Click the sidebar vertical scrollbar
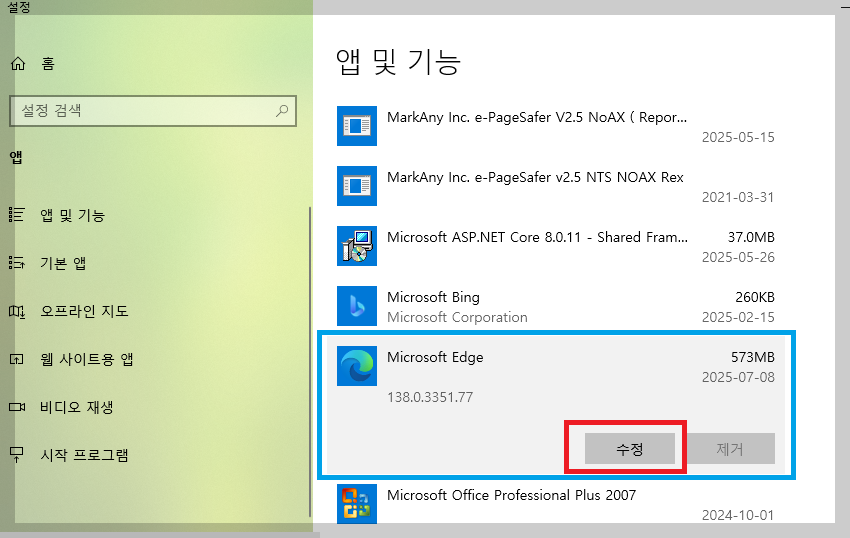The height and width of the screenshot is (538, 850). coord(310,361)
